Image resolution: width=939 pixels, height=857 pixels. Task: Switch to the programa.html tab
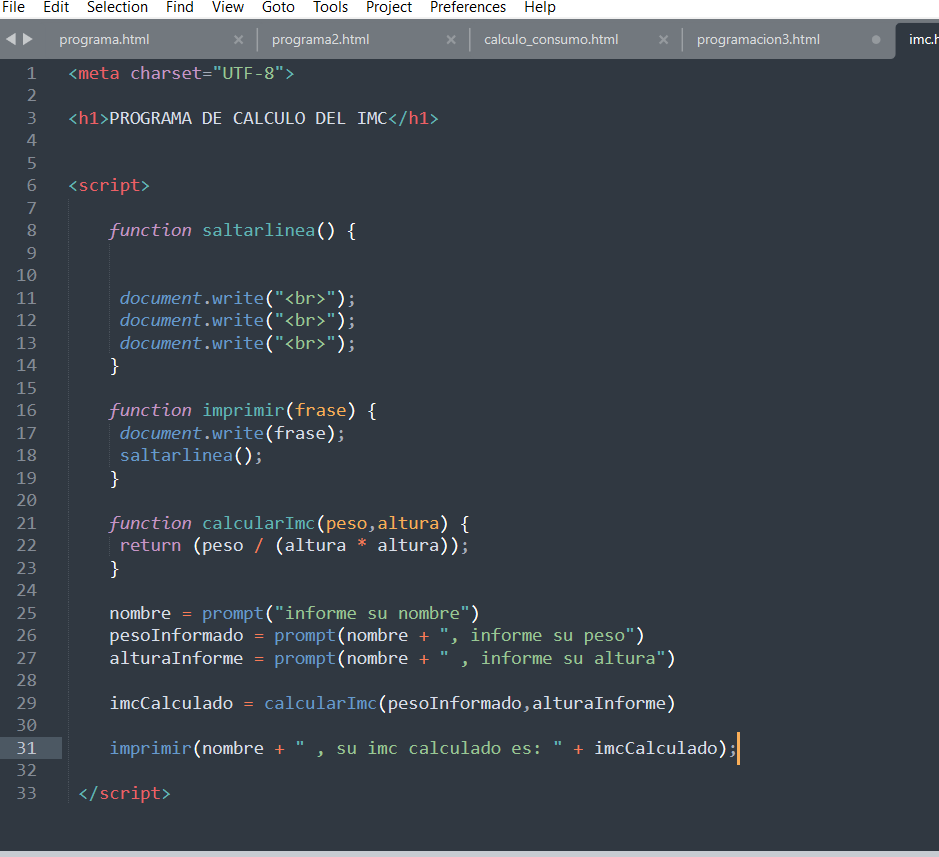point(104,40)
